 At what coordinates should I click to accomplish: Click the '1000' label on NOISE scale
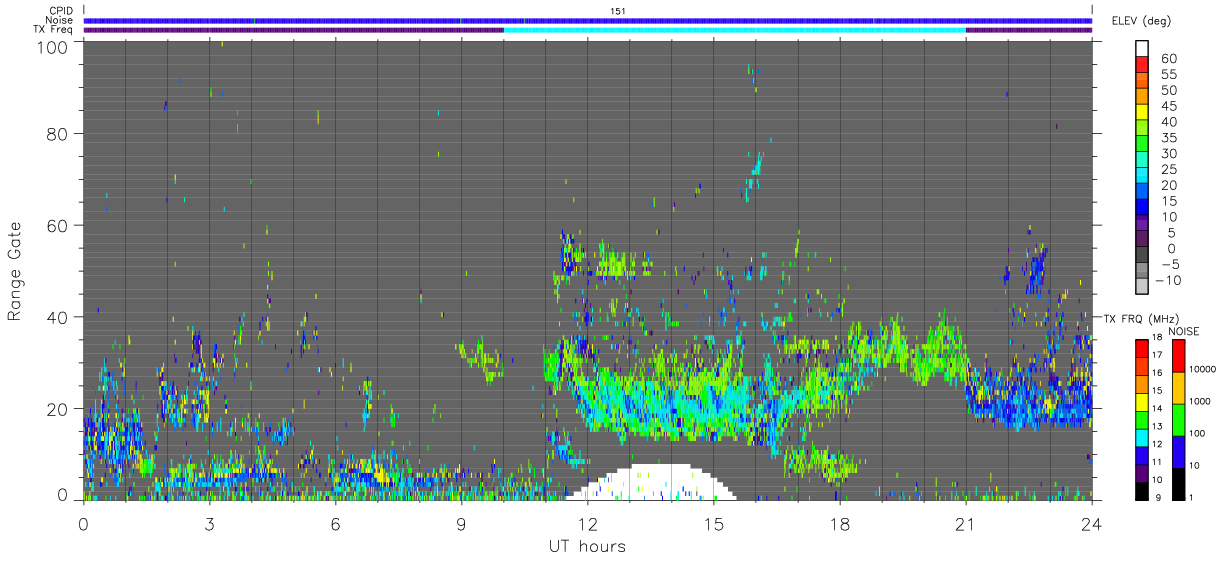(x=1201, y=401)
